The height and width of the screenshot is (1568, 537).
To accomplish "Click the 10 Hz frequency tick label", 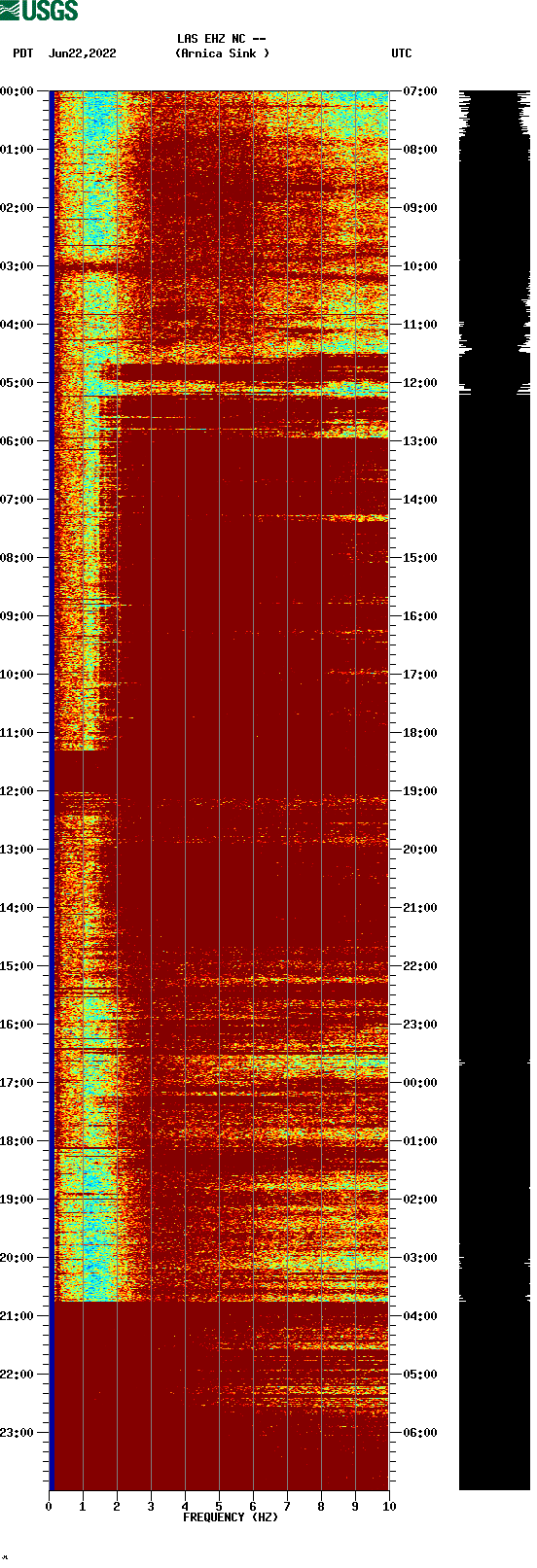I will [389, 1507].
